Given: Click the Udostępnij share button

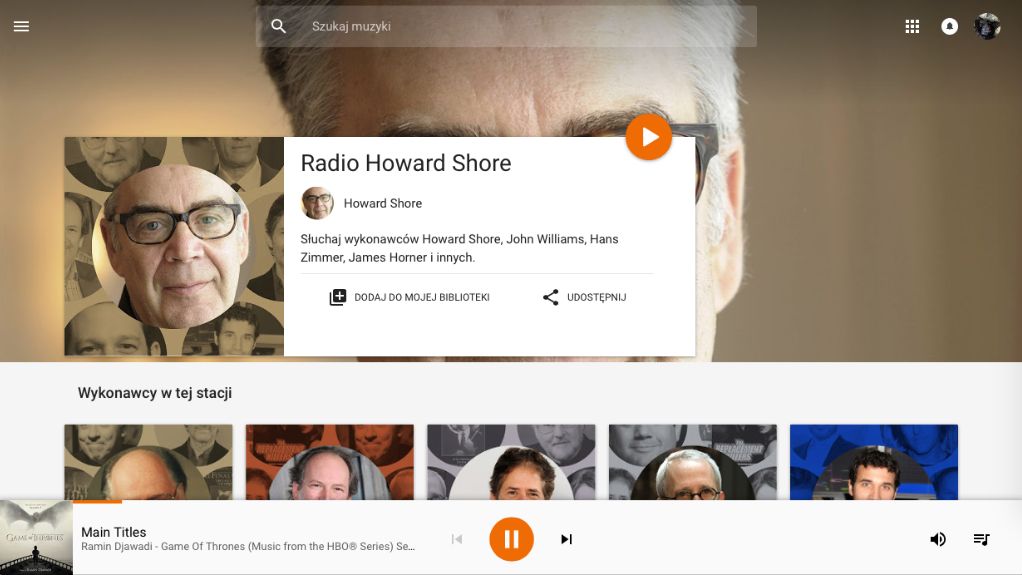Looking at the screenshot, I should pos(584,297).
